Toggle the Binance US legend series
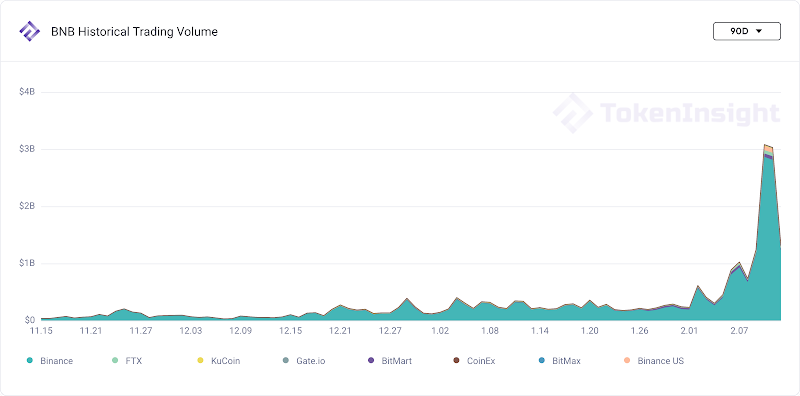The width and height of the screenshot is (800, 396). 654,361
